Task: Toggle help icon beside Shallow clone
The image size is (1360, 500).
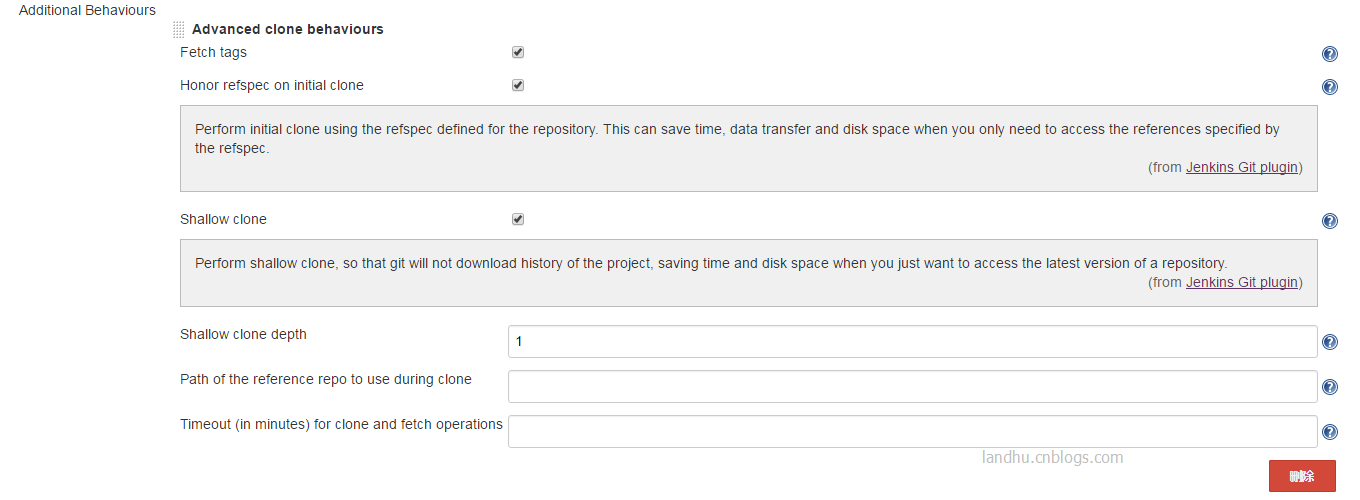Action: click(1330, 221)
